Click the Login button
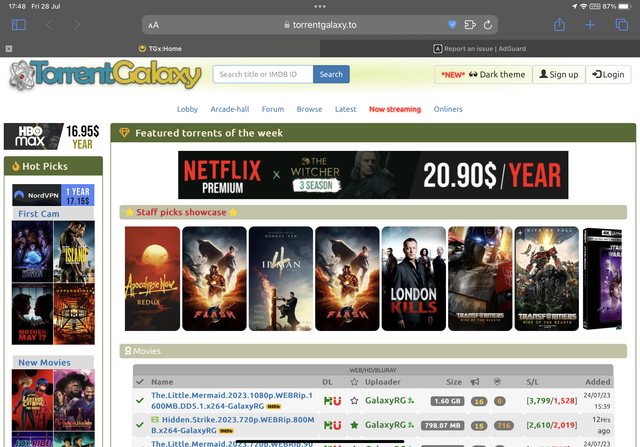This screenshot has width=640, height=447. 608,74
